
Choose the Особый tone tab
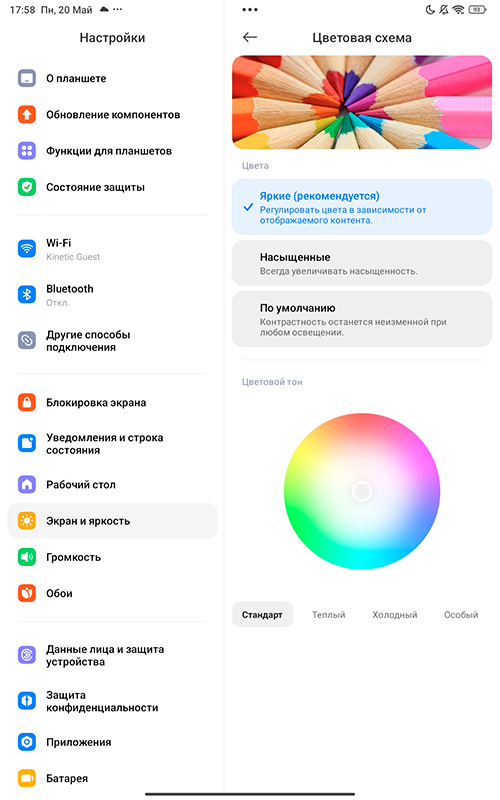tap(461, 615)
